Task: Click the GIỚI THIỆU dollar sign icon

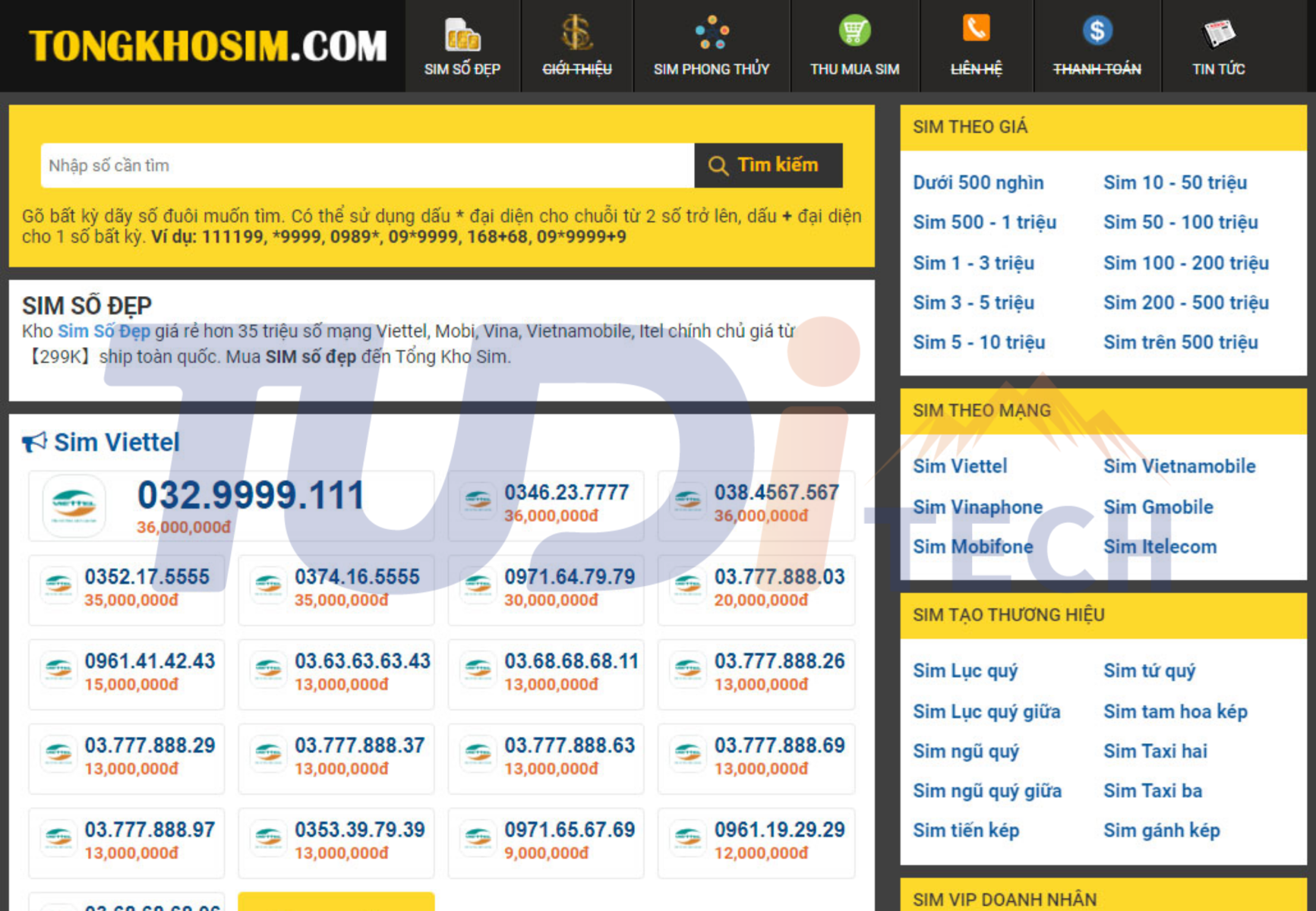Action: 576,33
